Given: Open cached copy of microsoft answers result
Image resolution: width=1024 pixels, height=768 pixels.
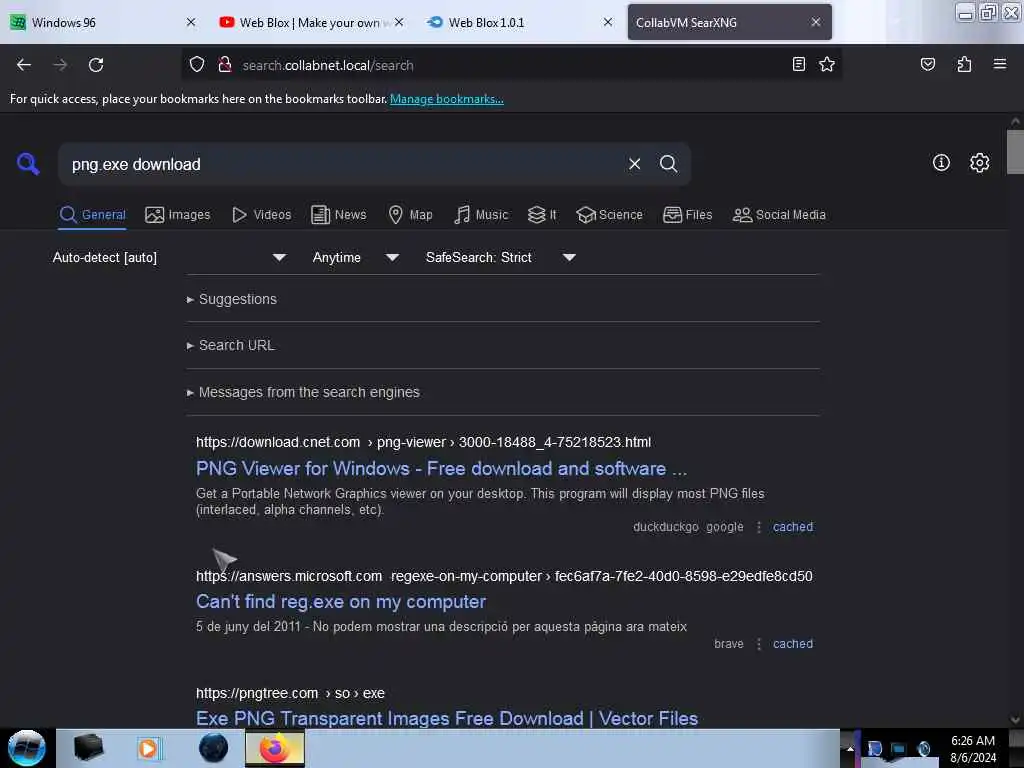Looking at the screenshot, I should pos(793,644).
